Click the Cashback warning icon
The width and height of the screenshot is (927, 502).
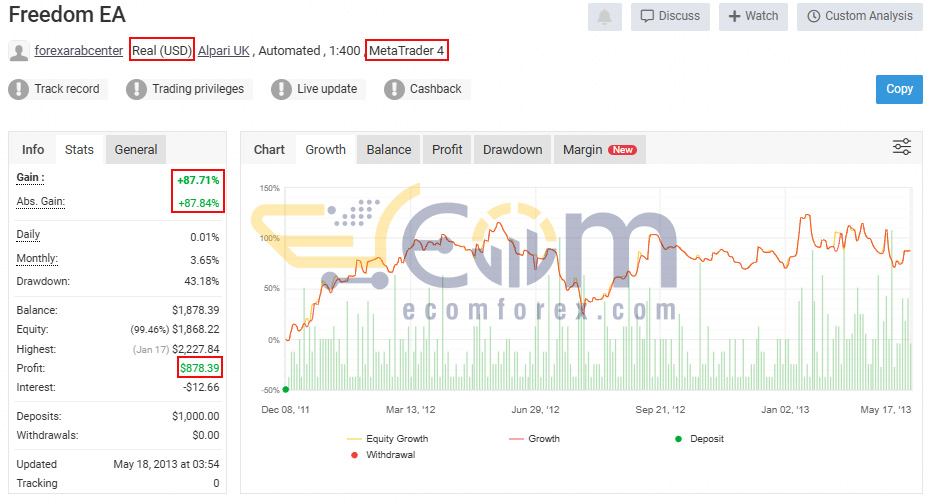pos(394,89)
